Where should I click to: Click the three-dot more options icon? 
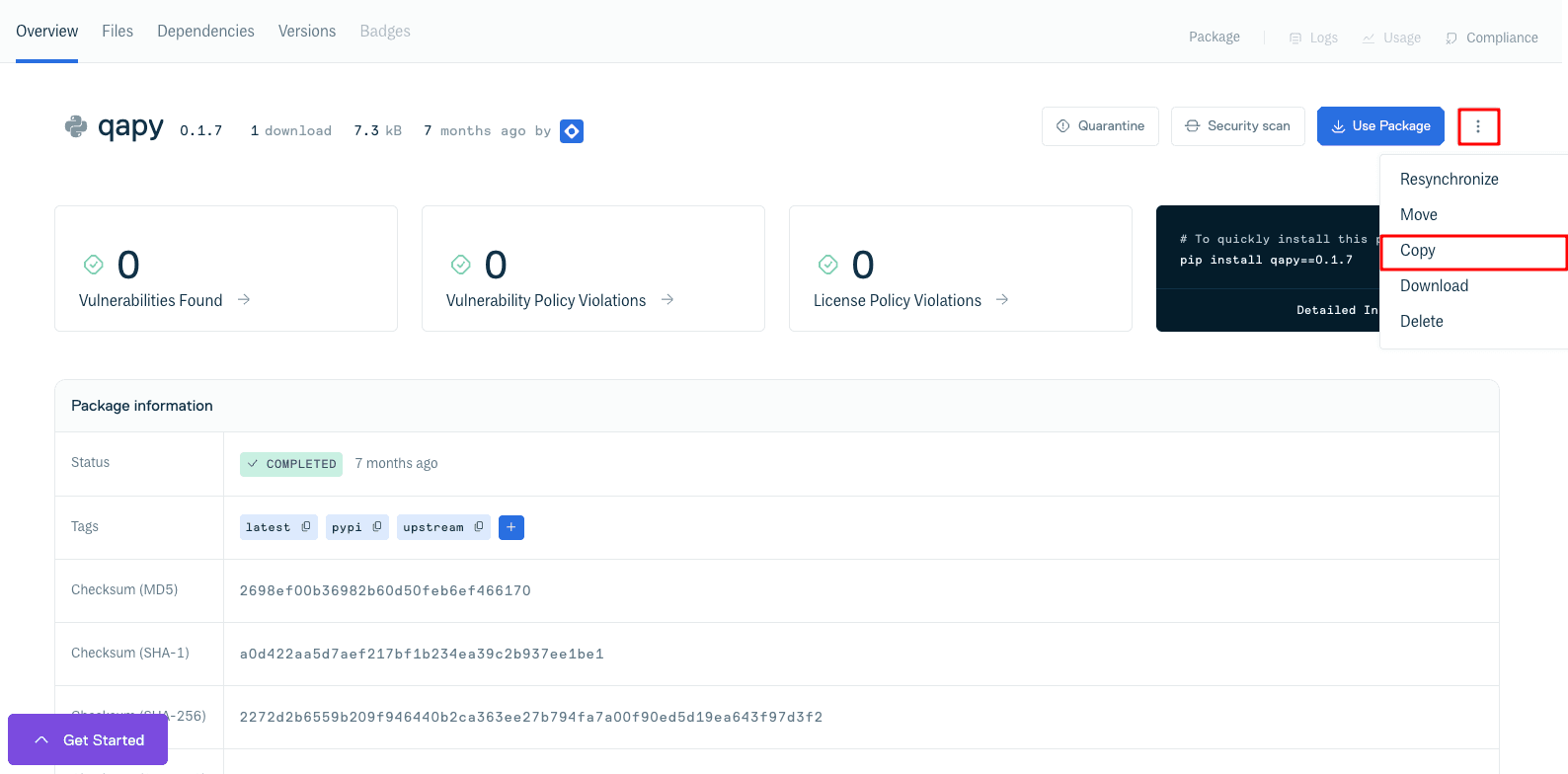1478,126
